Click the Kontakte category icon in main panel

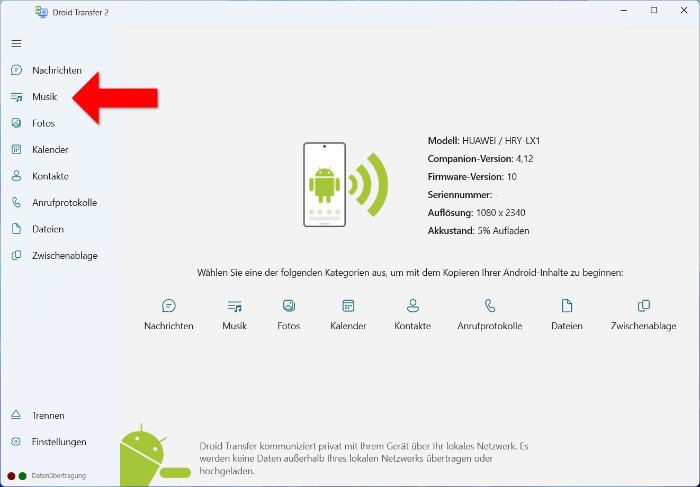point(412,306)
